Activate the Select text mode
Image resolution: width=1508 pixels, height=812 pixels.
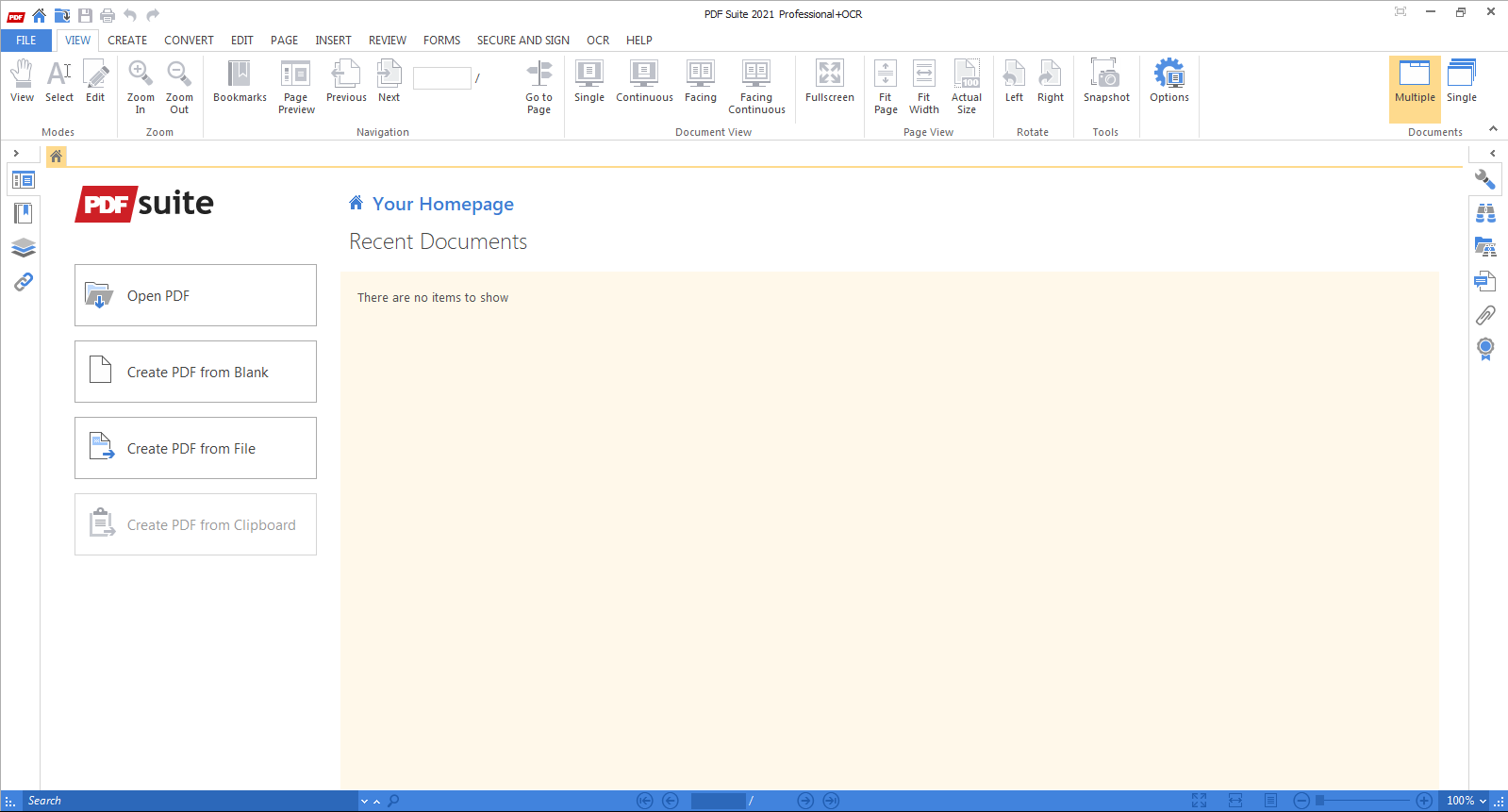(x=59, y=81)
